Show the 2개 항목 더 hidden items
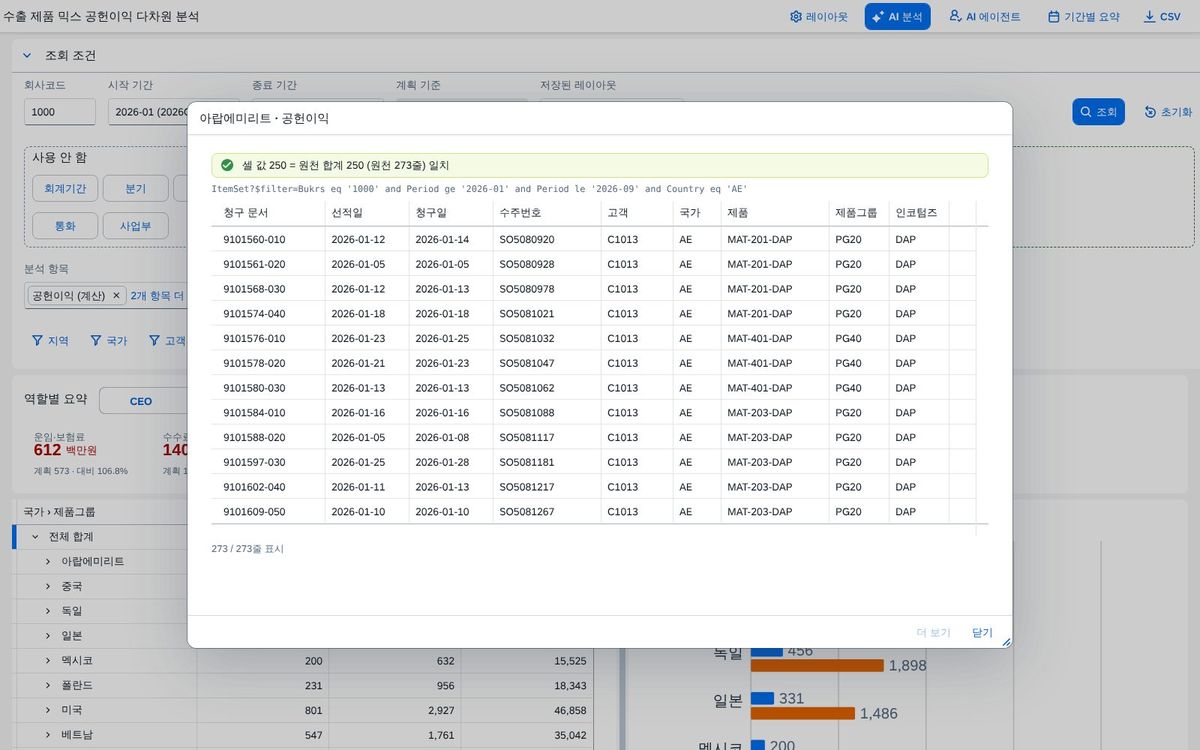The width and height of the screenshot is (1200, 750). (x=158, y=296)
